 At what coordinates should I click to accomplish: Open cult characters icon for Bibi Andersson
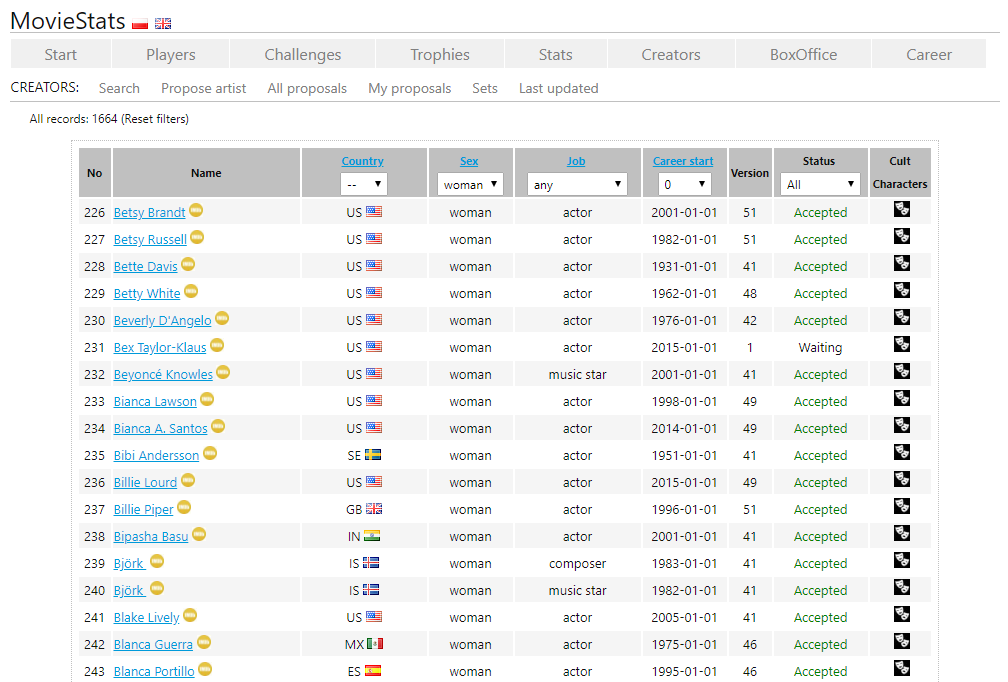tap(901, 452)
